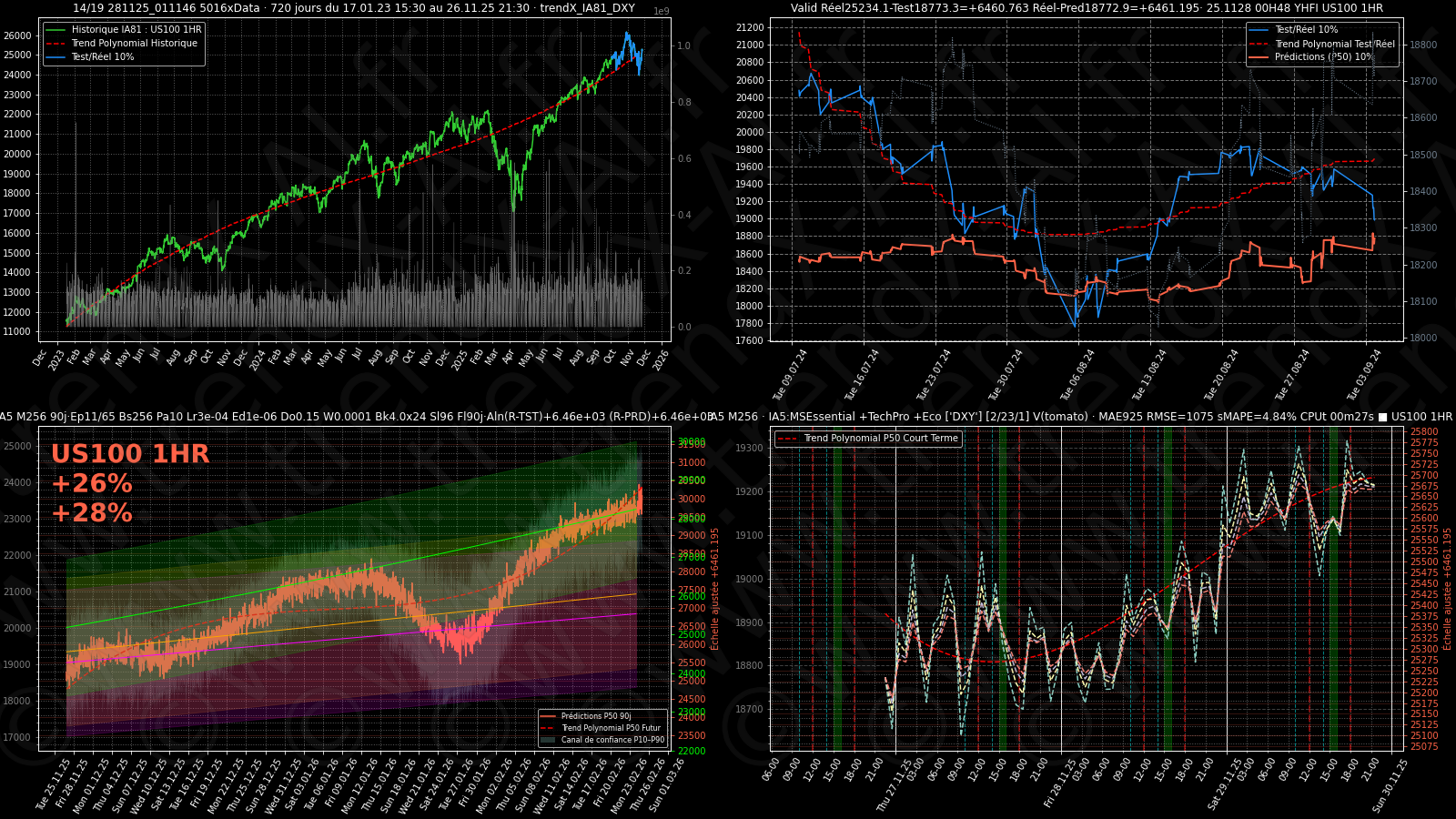This screenshot has width=1456, height=819.
Task: Click the 1e9 axis offset label
Action: (662, 12)
